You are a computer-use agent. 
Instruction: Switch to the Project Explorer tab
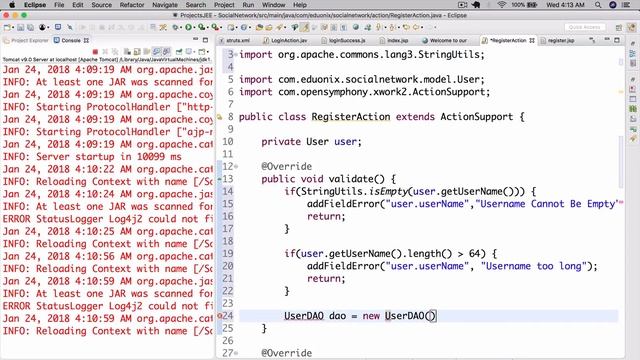tap(26, 40)
